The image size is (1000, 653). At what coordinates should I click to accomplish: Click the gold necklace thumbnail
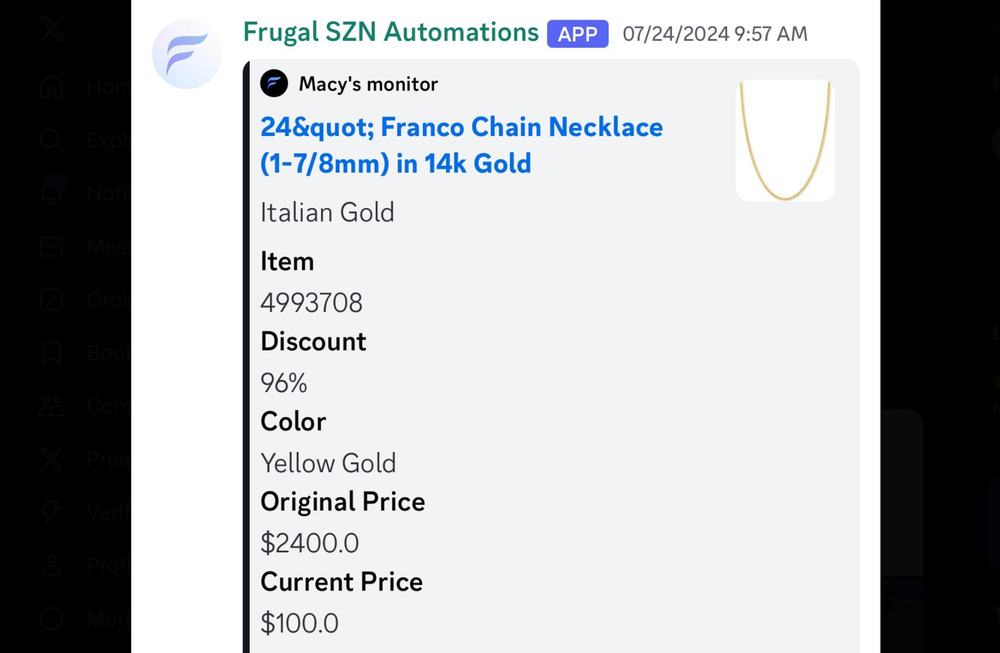(785, 140)
